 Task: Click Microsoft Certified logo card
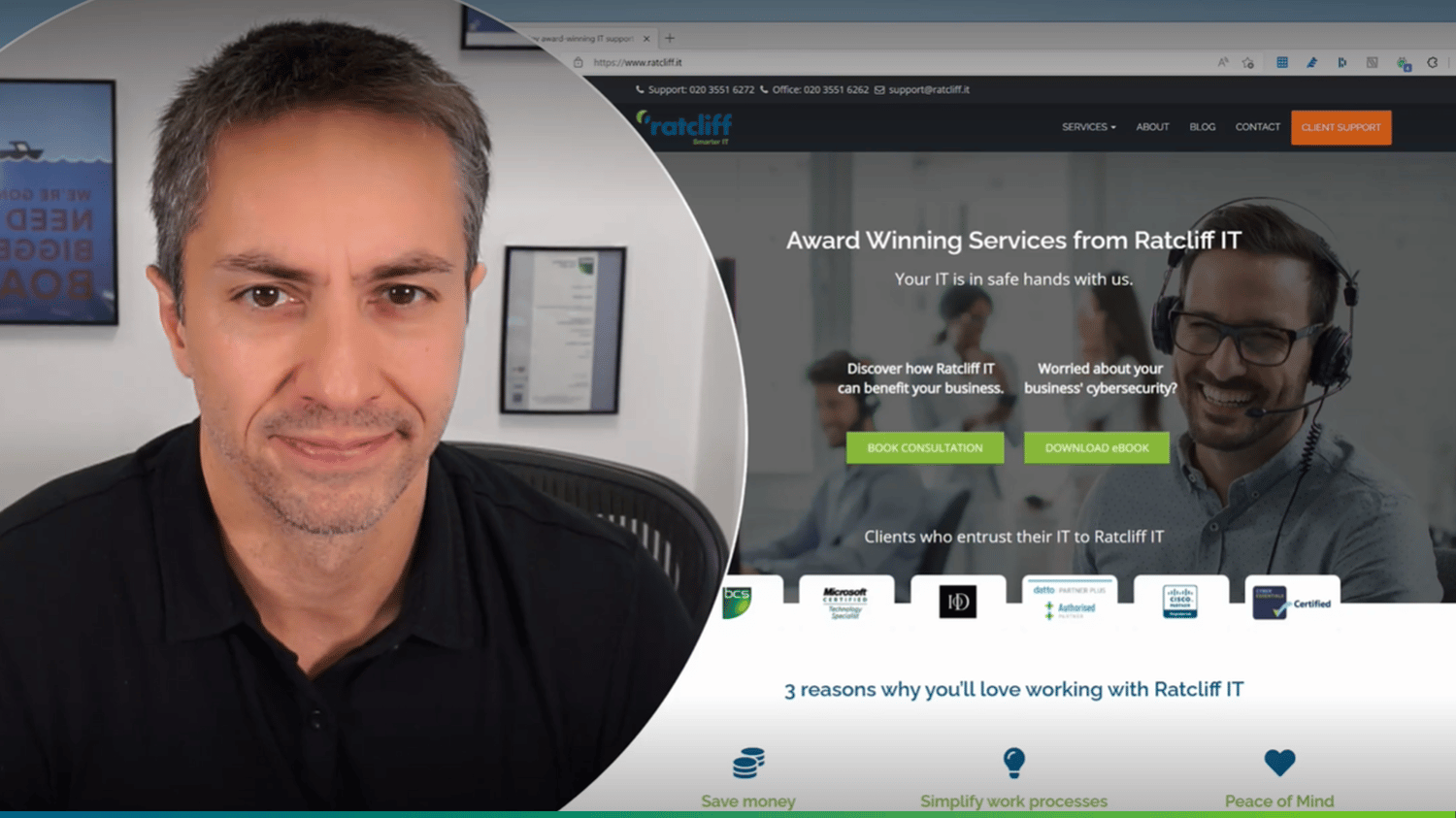pyautogui.click(x=845, y=601)
